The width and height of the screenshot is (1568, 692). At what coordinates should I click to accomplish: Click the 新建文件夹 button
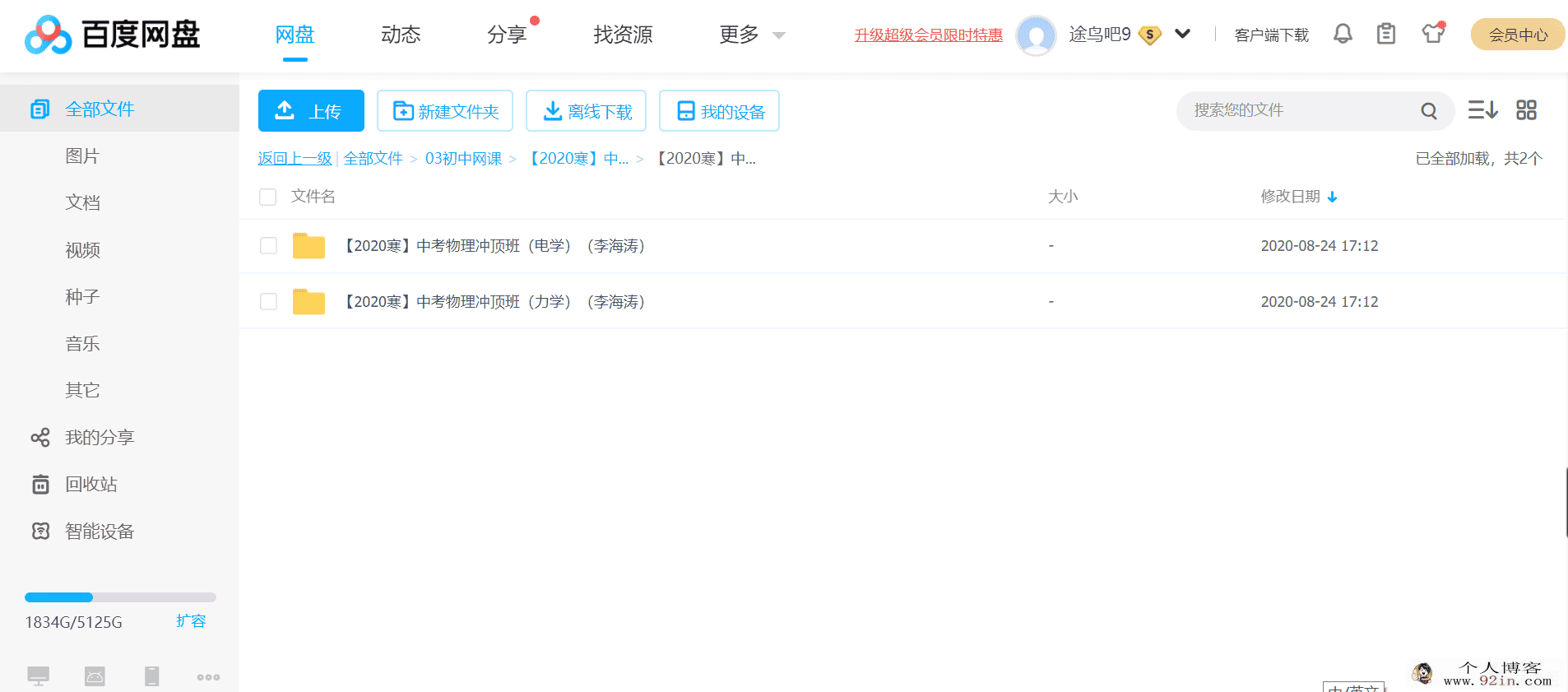(445, 110)
